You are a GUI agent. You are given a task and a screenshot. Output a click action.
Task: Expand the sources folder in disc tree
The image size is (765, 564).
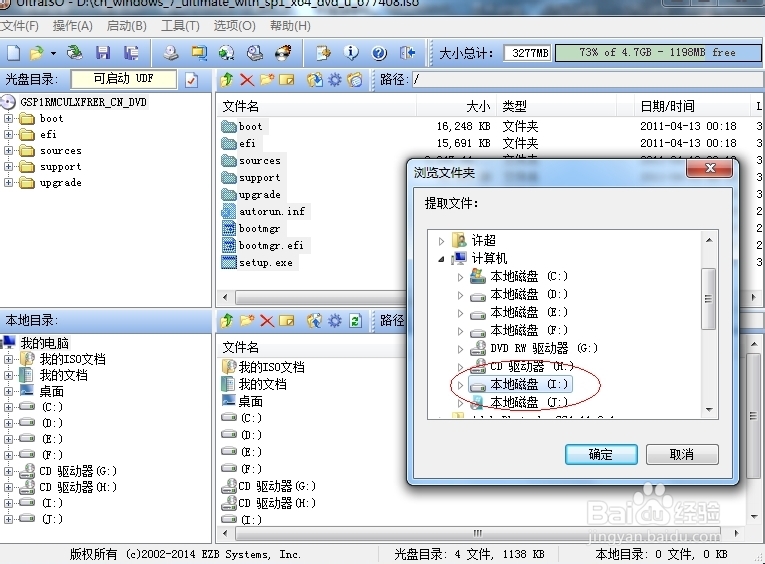[8, 151]
